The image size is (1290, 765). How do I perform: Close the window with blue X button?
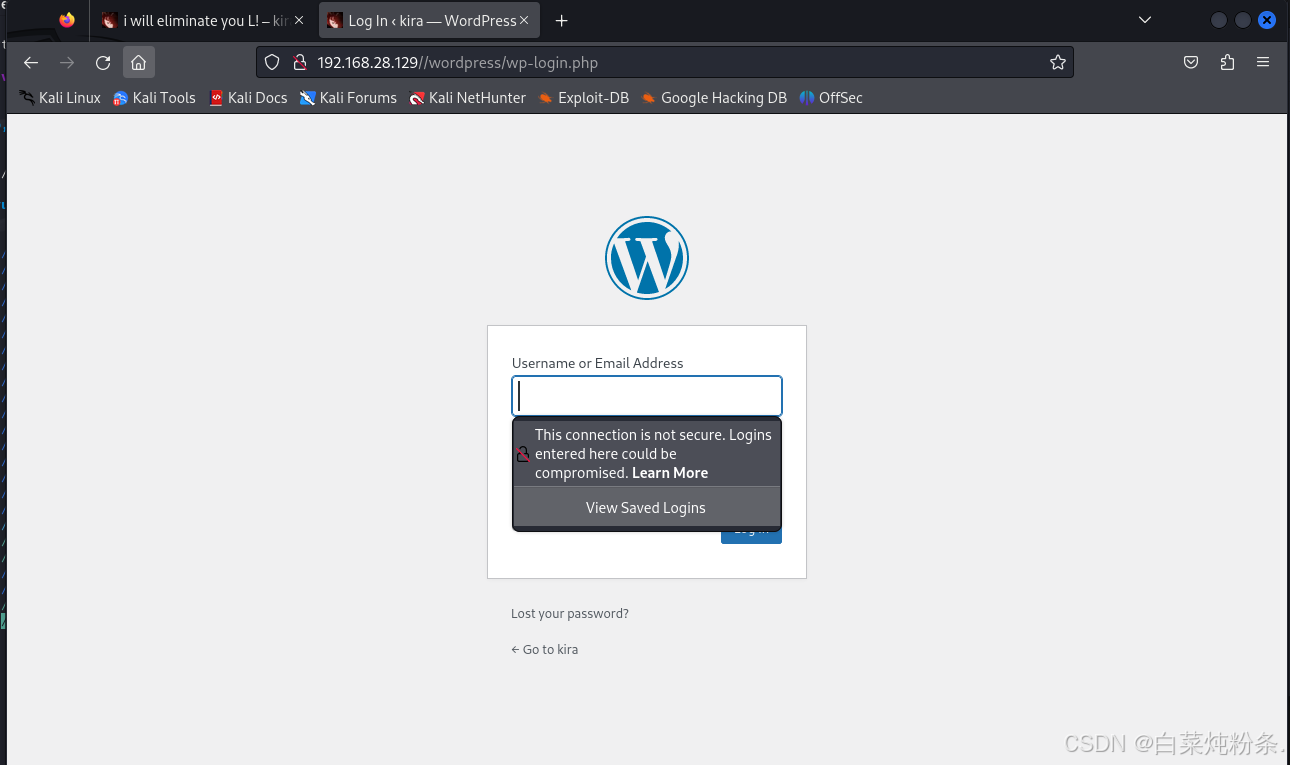pyautogui.click(x=1267, y=20)
